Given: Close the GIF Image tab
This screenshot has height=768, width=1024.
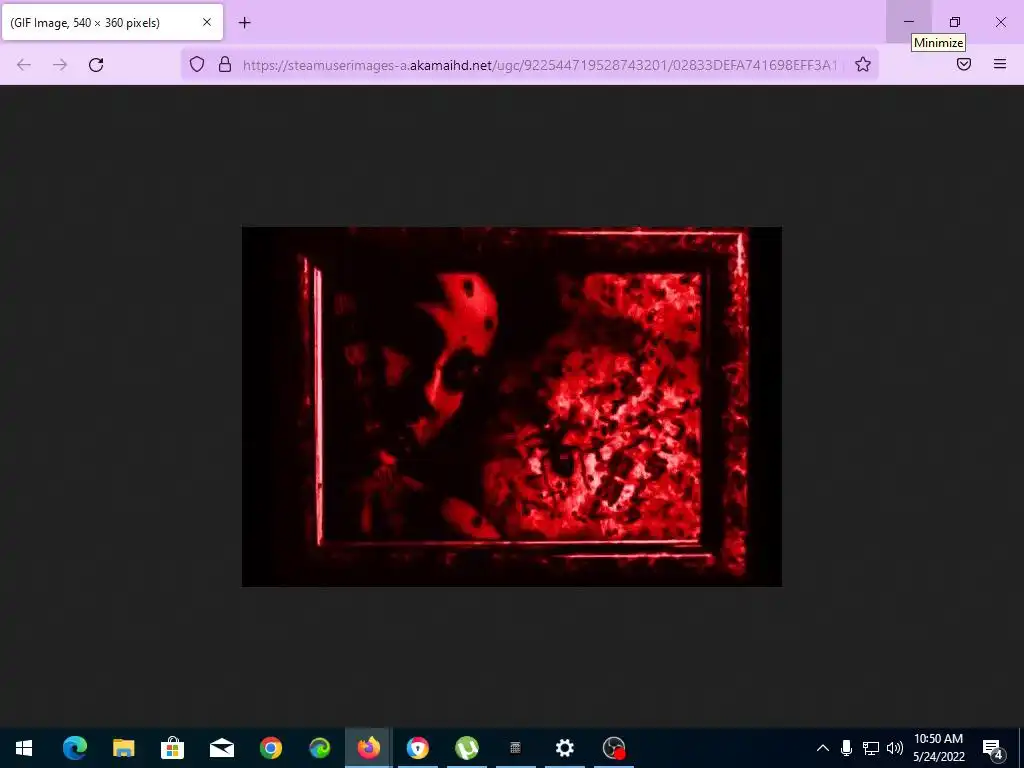Looking at the screenshot, I should pyautogui.click(x=207, y=22).
